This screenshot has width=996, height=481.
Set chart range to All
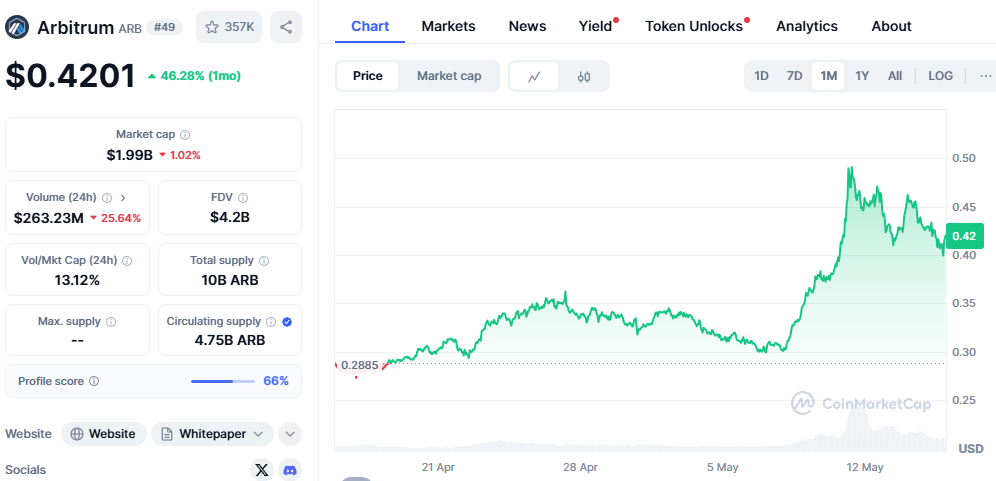click(x=895, y=76)
